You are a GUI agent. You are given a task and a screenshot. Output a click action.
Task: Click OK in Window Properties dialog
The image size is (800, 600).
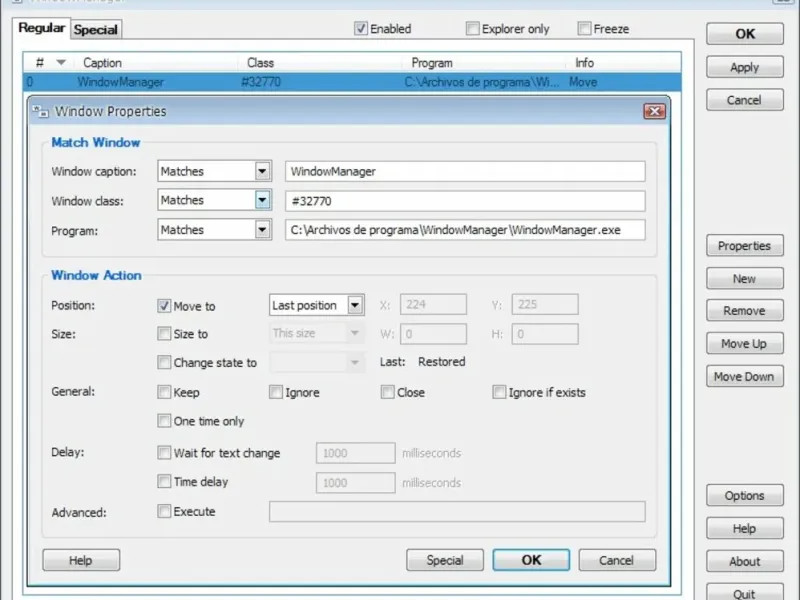[x=531, y=560]
